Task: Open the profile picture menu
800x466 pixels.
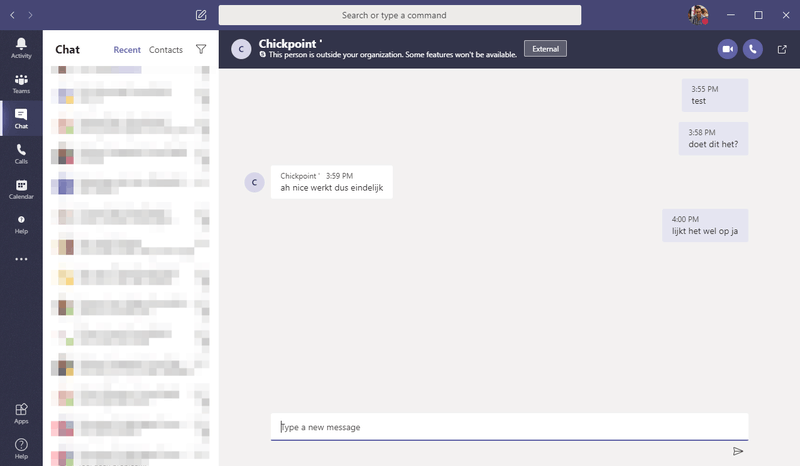Action: [698, 15]
